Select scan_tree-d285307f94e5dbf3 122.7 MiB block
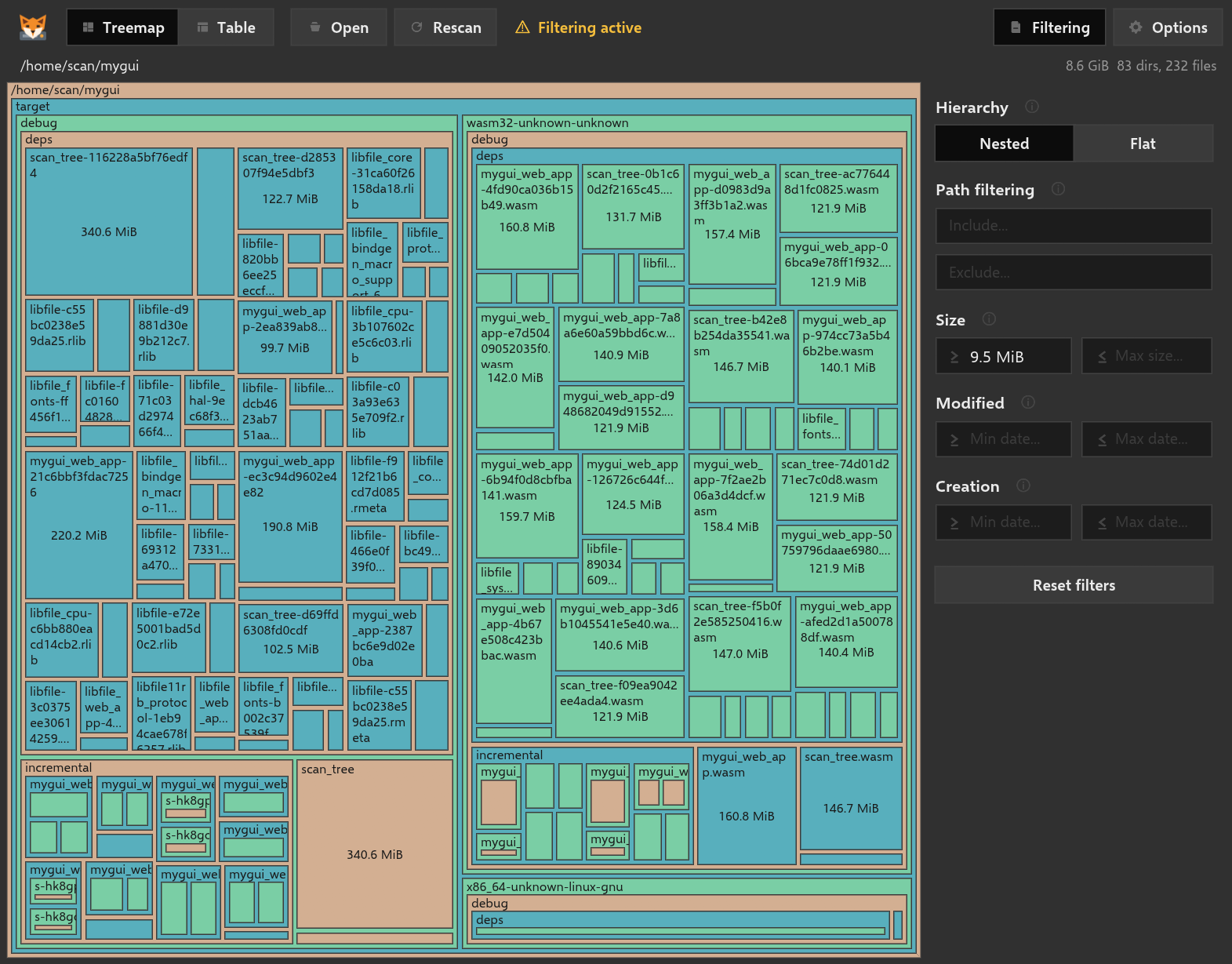This screenshot has height=964, width=1232. click(x=290, y=188)
